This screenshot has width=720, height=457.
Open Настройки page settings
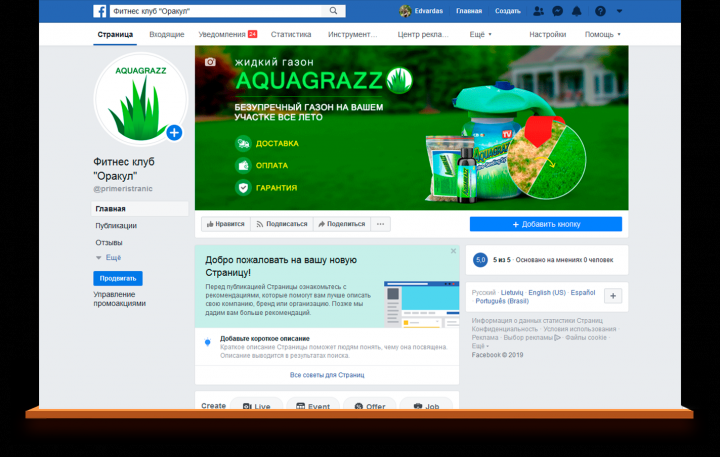pyautogui.click(x=547, y=34)
